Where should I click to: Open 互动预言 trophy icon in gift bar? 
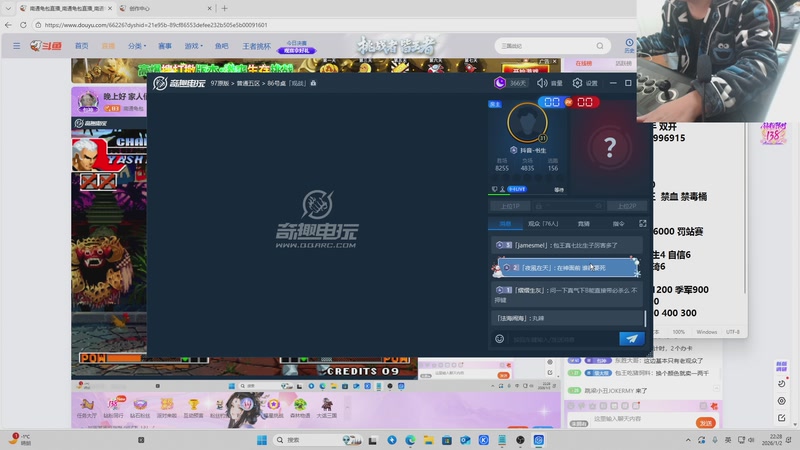(193, 407)
